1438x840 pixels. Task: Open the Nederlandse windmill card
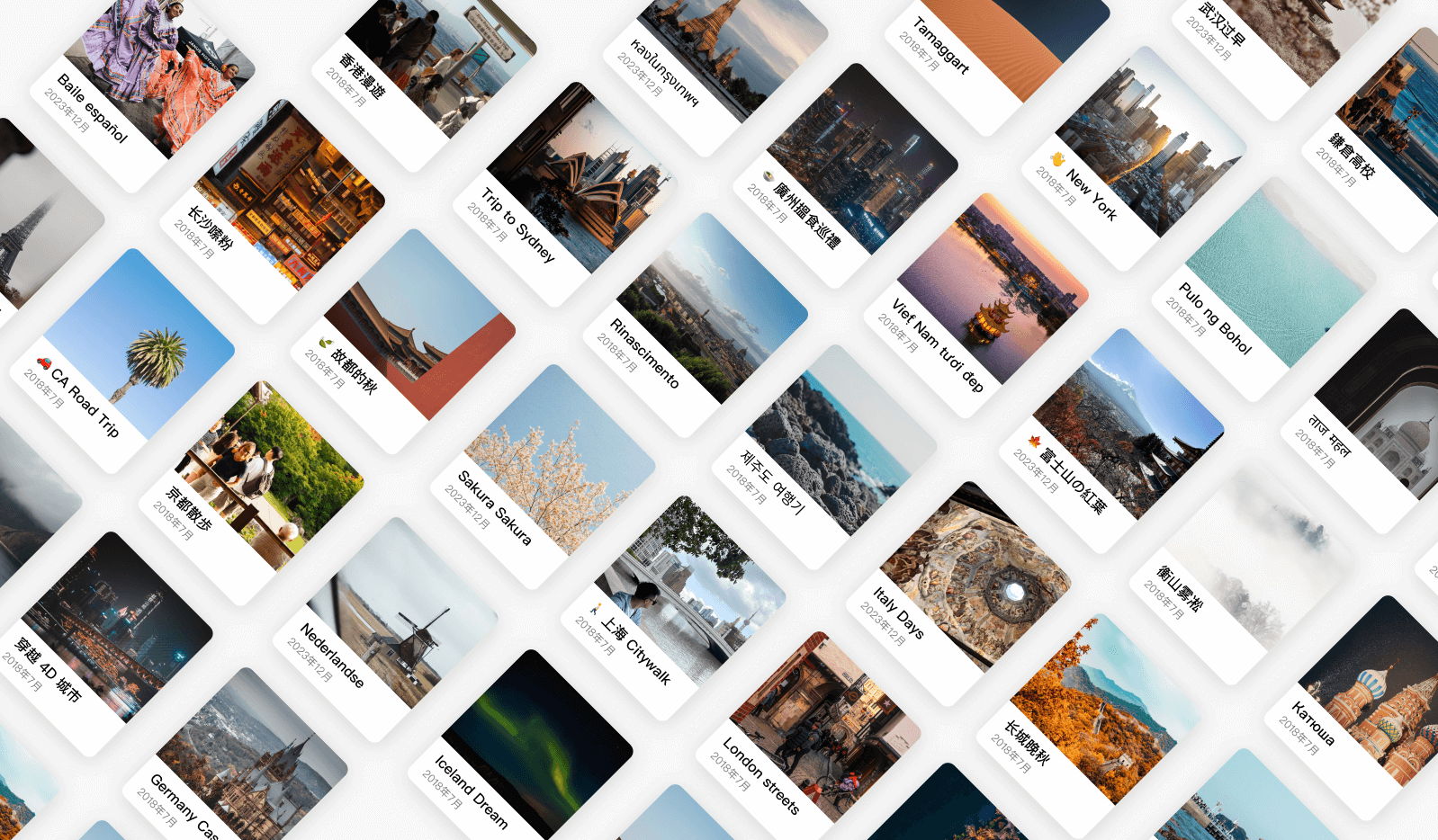(385, 630)
